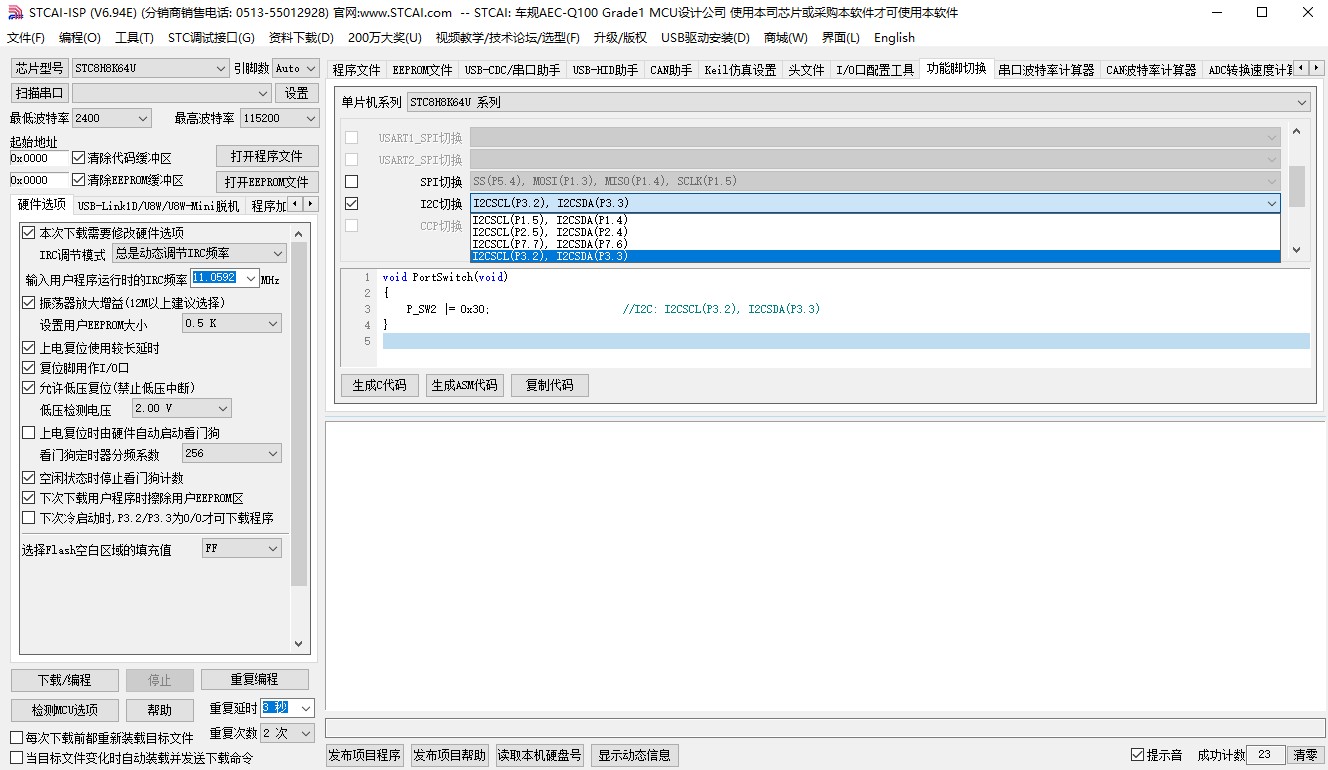This screenshot has height=770, width=1328.
Task: Open 工具(T) menu
Action: (134, 38)
